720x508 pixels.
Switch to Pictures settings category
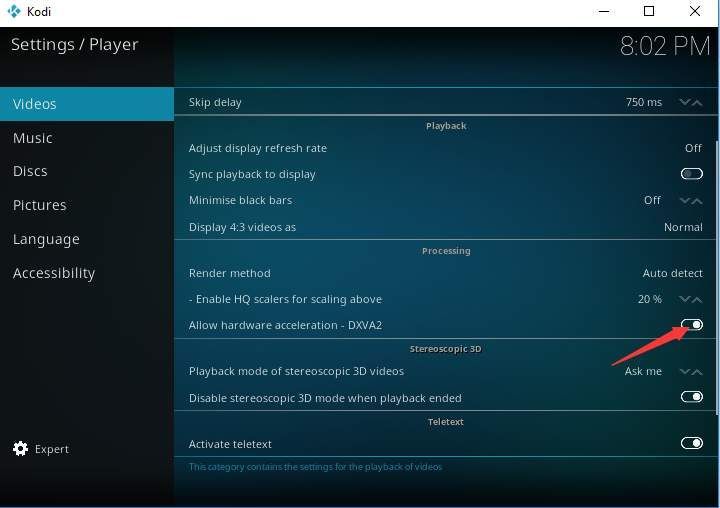pos(87,205)
